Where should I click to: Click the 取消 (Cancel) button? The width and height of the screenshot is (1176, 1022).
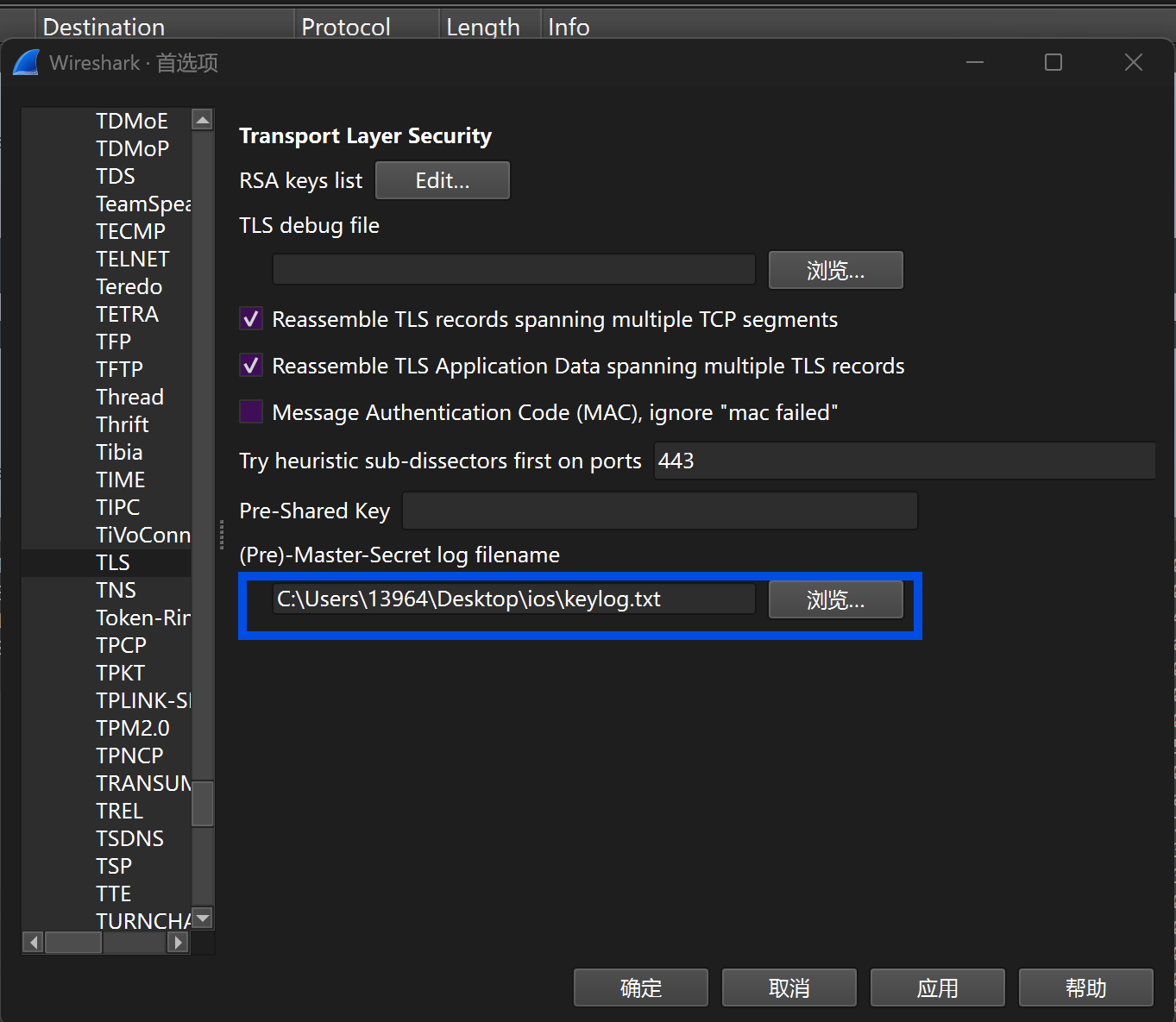pyautogui.click(x=789, y=988)
